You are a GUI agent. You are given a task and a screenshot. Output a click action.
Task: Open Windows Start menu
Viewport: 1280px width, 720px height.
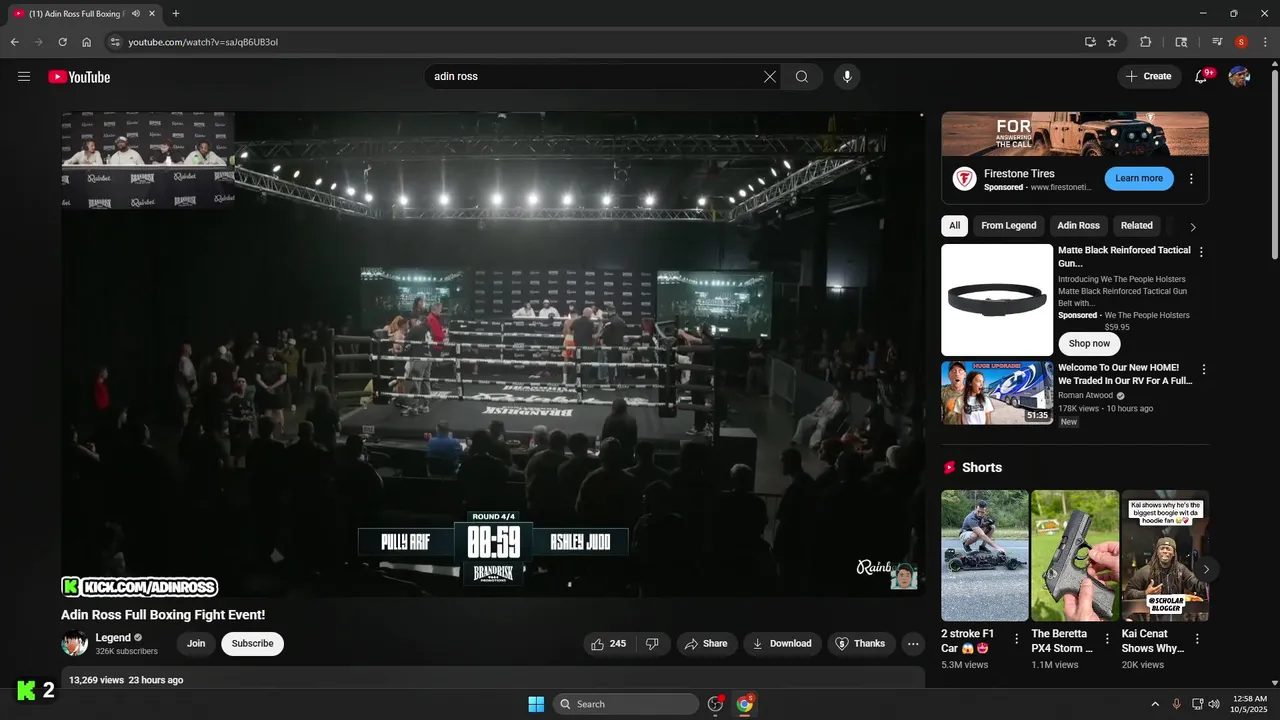click(x=536, y=704)
